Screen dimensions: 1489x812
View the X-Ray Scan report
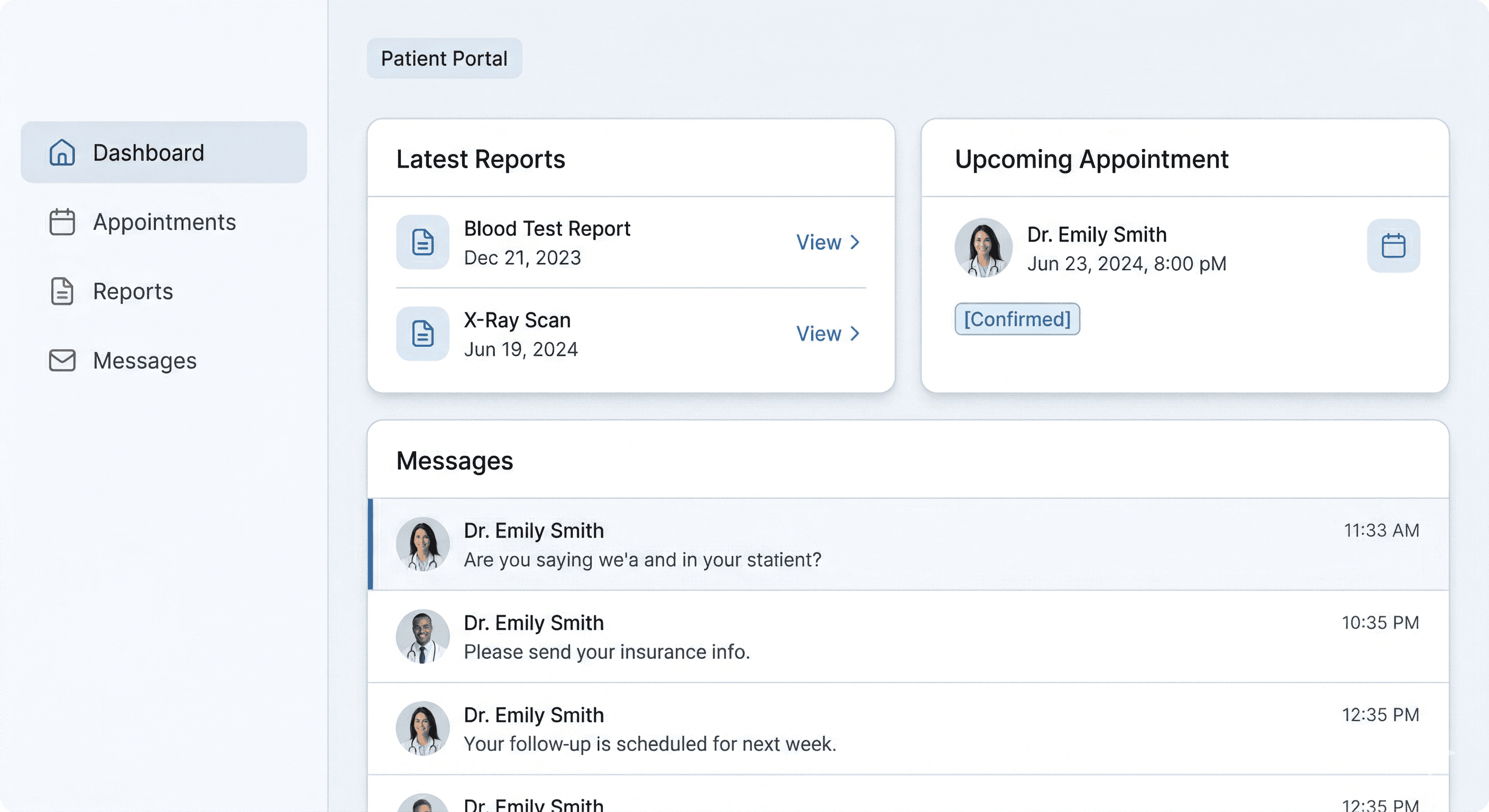[819, 334]
